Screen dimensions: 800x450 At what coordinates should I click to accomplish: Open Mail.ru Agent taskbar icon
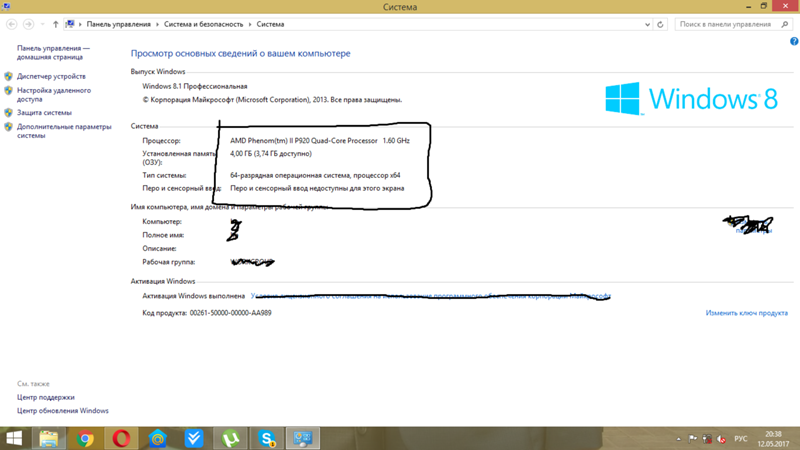(x=158, y=438)
